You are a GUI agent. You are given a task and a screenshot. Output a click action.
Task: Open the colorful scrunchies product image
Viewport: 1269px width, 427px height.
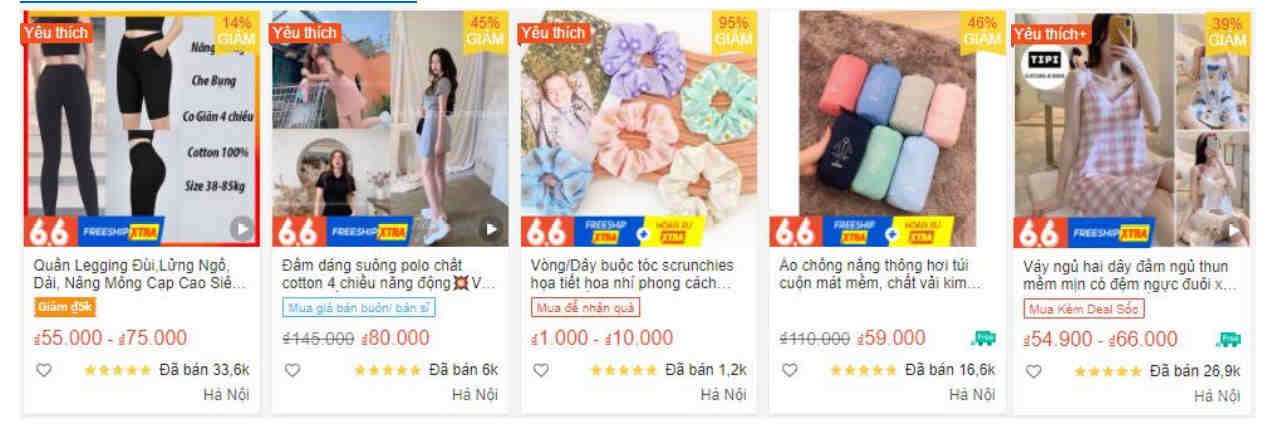point(637,129)
